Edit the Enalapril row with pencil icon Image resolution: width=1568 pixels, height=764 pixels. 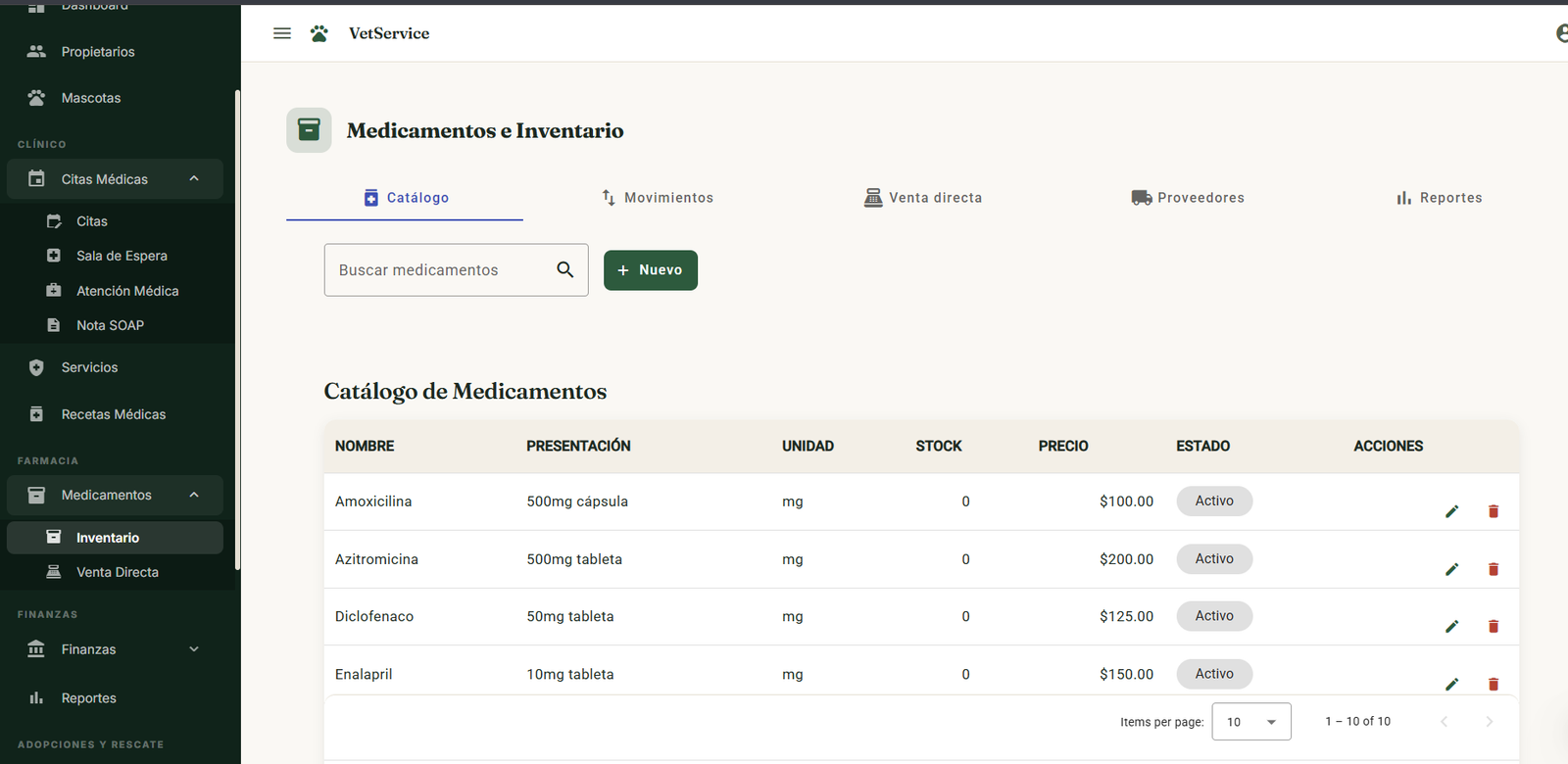tap(1452, 684)
